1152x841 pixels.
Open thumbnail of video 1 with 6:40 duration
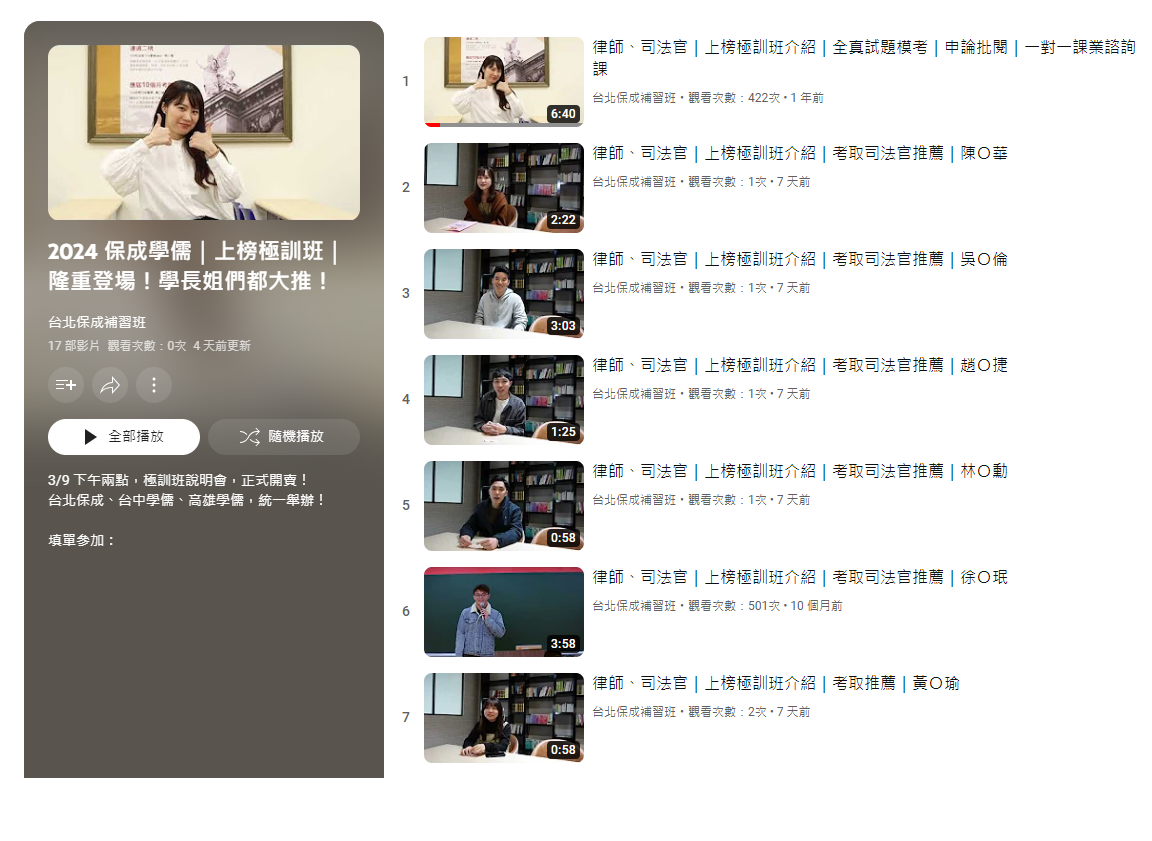pos(504,82)
